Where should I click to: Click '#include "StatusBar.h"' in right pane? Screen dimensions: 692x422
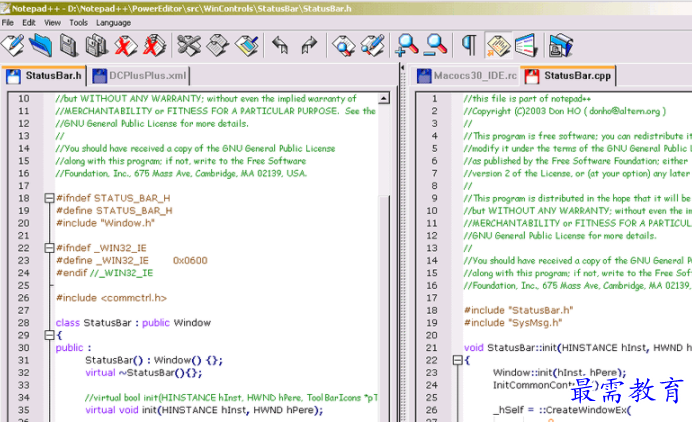pos(519,310)
